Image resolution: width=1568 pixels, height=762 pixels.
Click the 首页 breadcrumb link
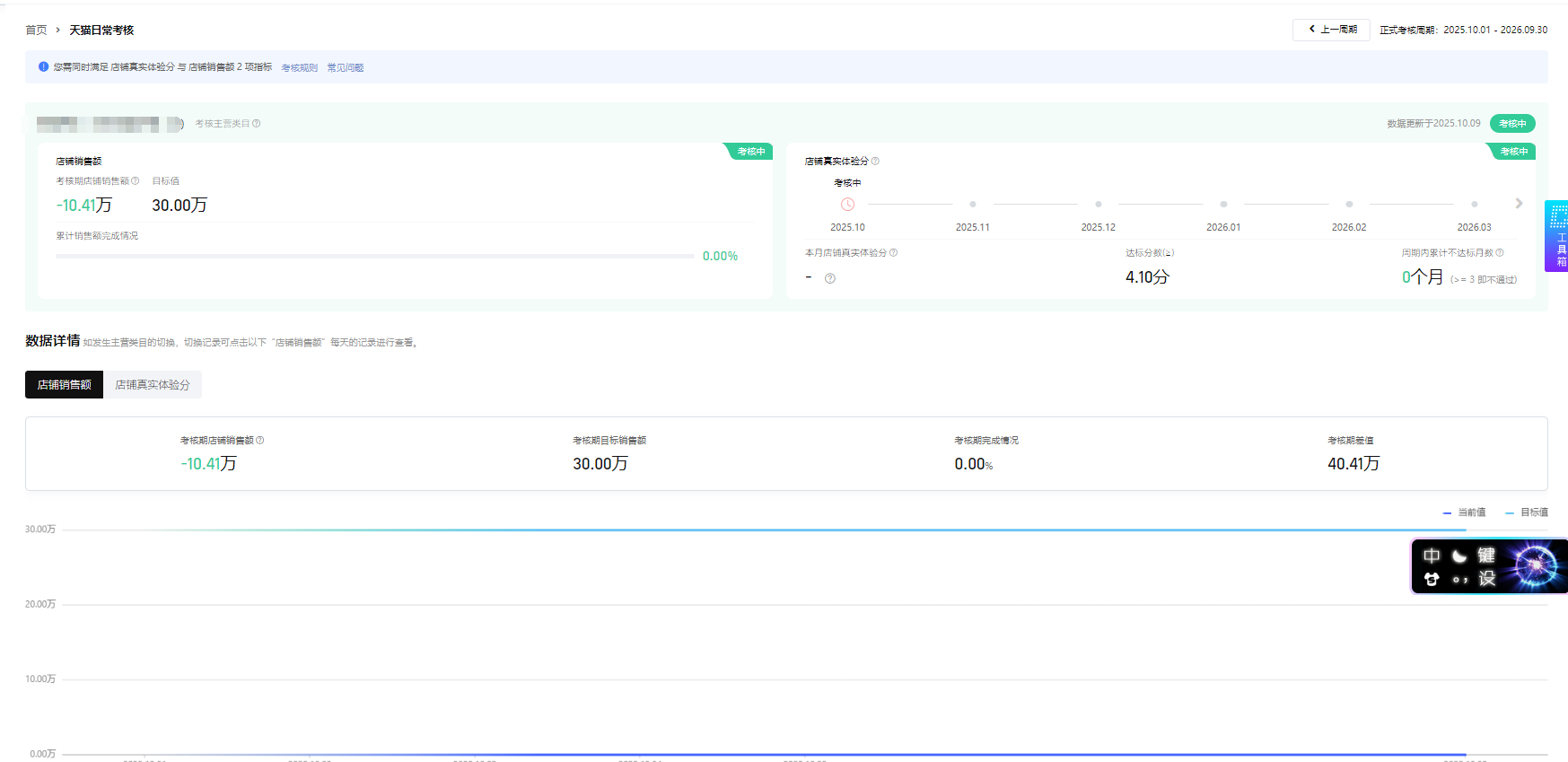pos(36,31)
